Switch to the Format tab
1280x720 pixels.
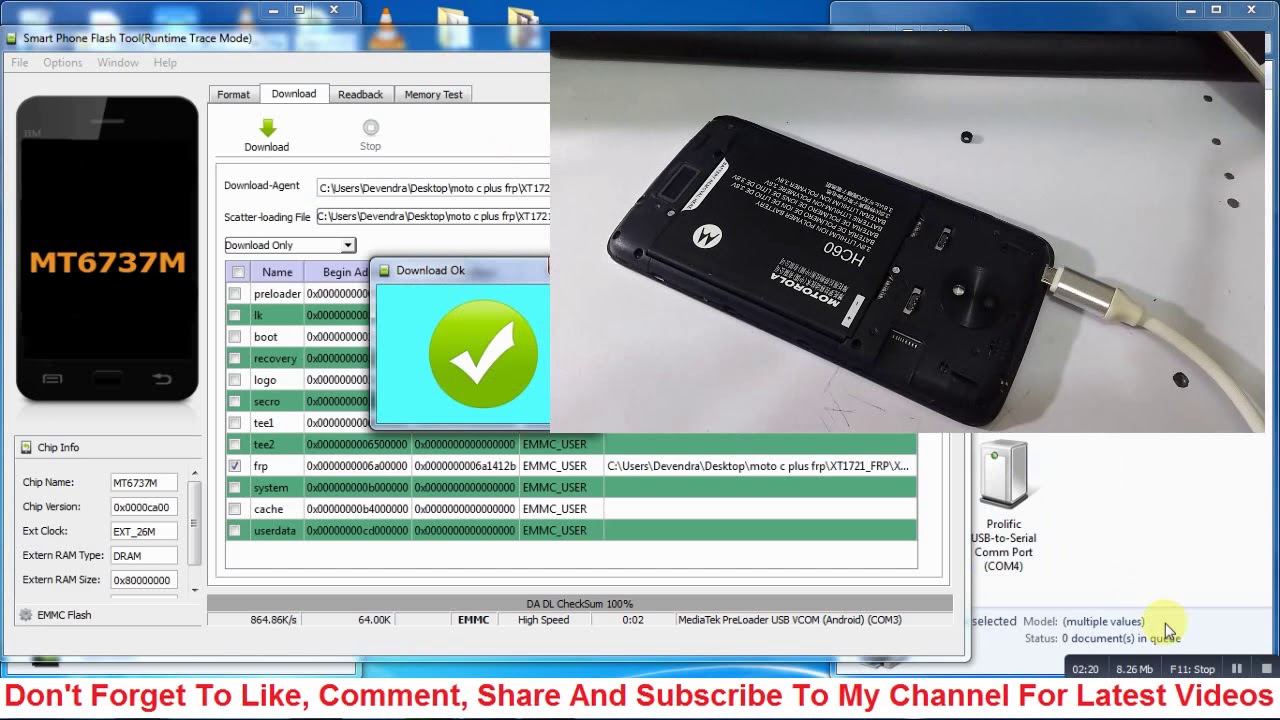click(x=233, y=94)
